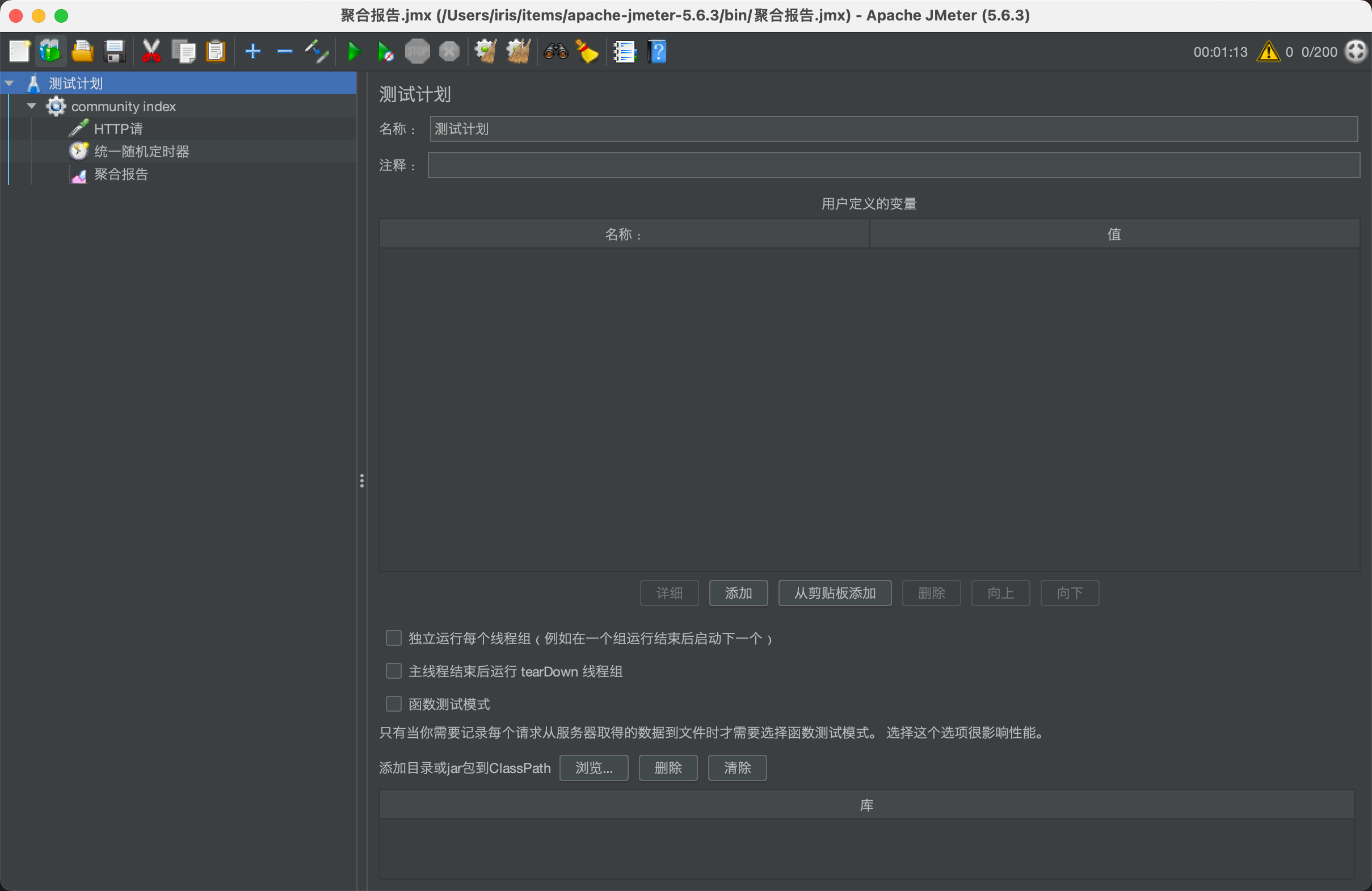Start the test with green play icon
Viewport: 1372px width, 891px height.
tap(354, 51)
